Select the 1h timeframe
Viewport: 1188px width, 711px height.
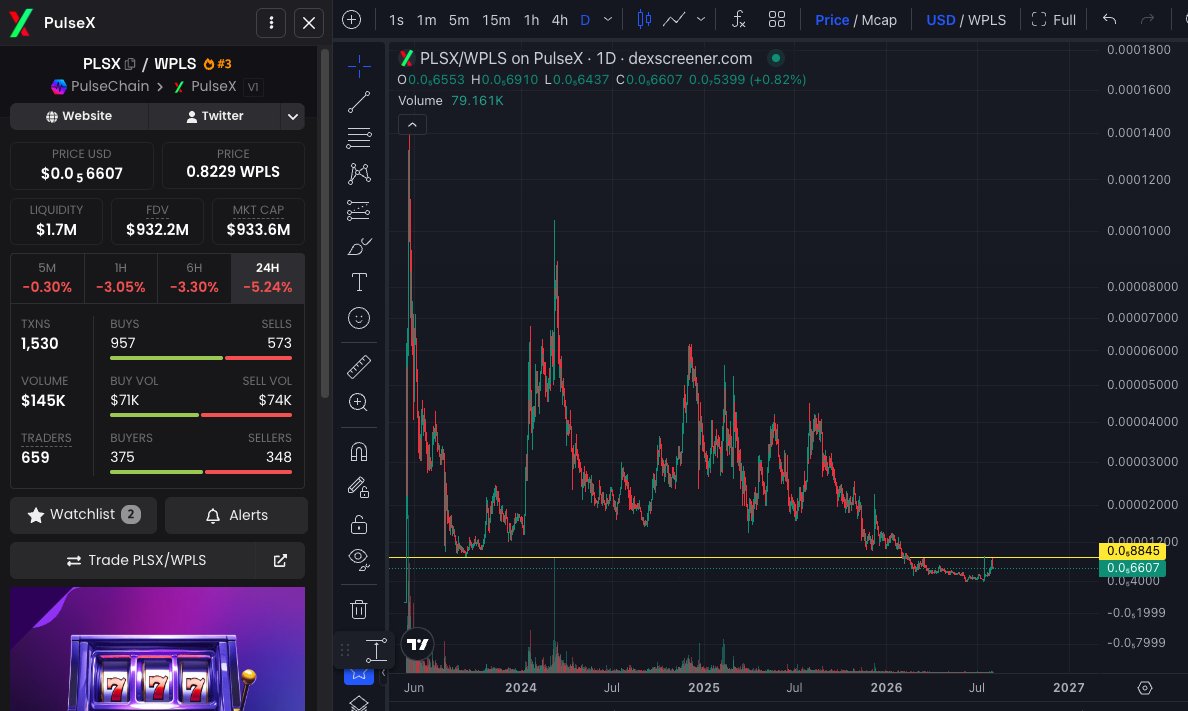[x=531, y=20]
